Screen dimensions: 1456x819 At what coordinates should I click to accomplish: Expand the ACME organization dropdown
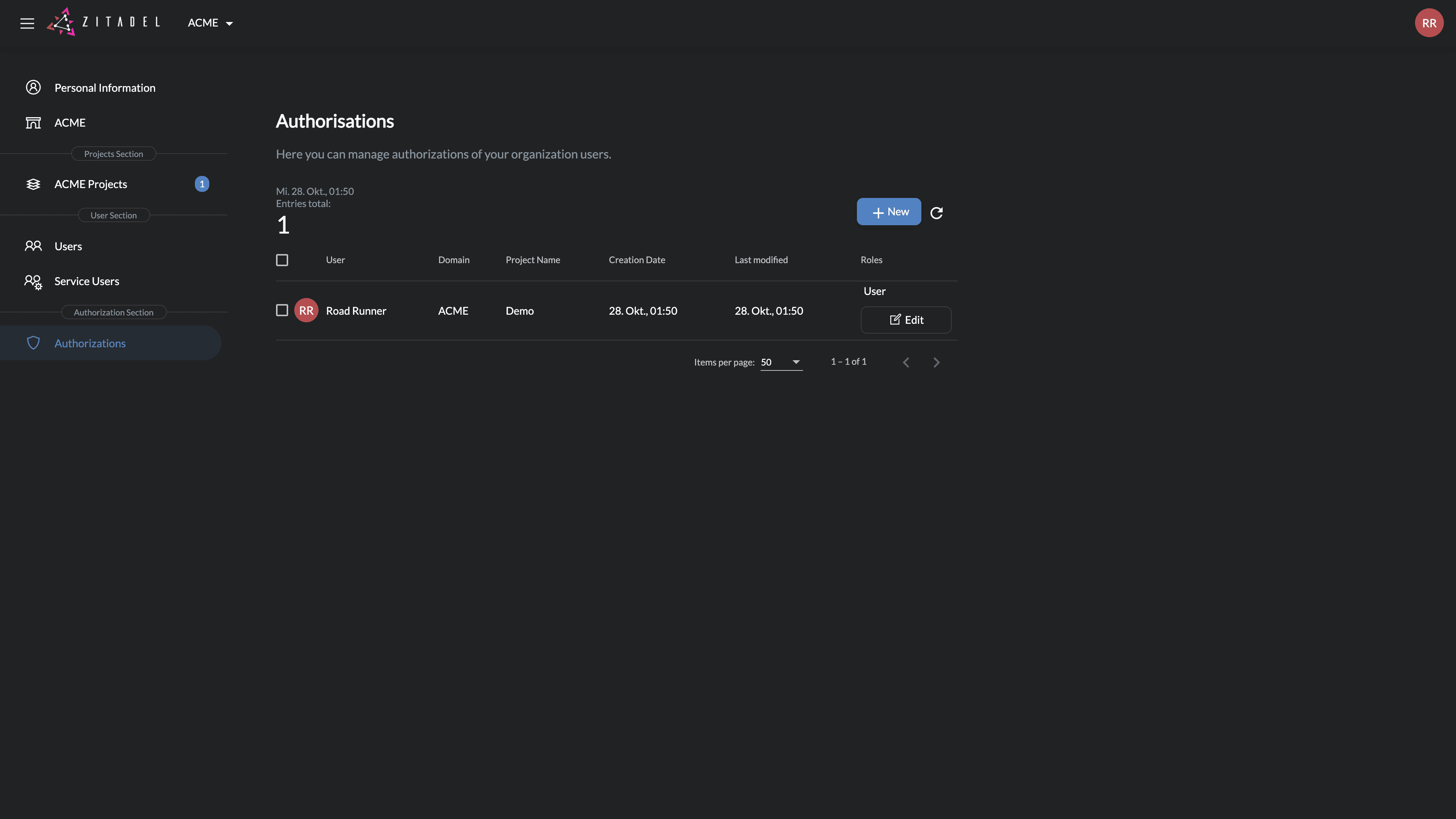210,23
